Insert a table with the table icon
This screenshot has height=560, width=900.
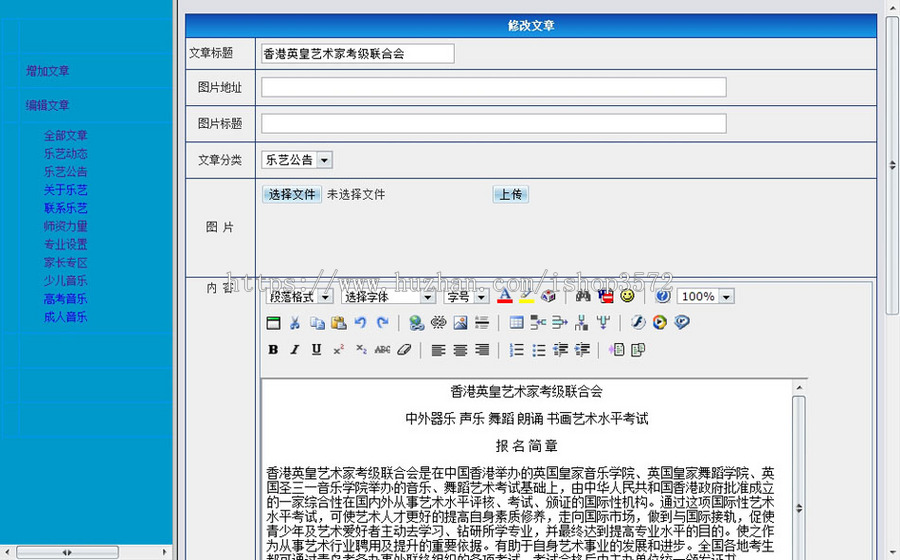click(x=517, y=323)
